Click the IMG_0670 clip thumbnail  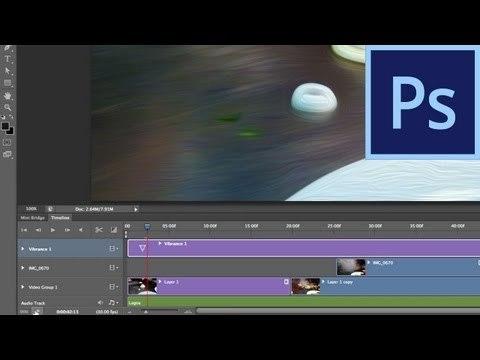click(x=351, y=267)
